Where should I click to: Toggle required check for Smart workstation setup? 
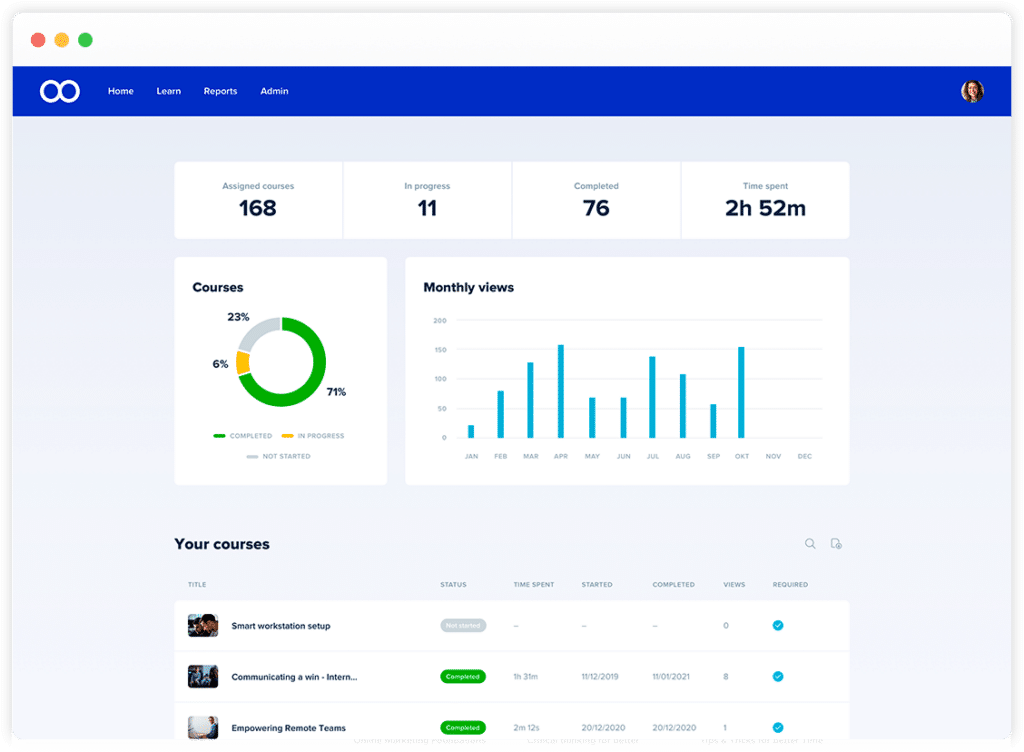pyautogui.click(x=778, y=625)
